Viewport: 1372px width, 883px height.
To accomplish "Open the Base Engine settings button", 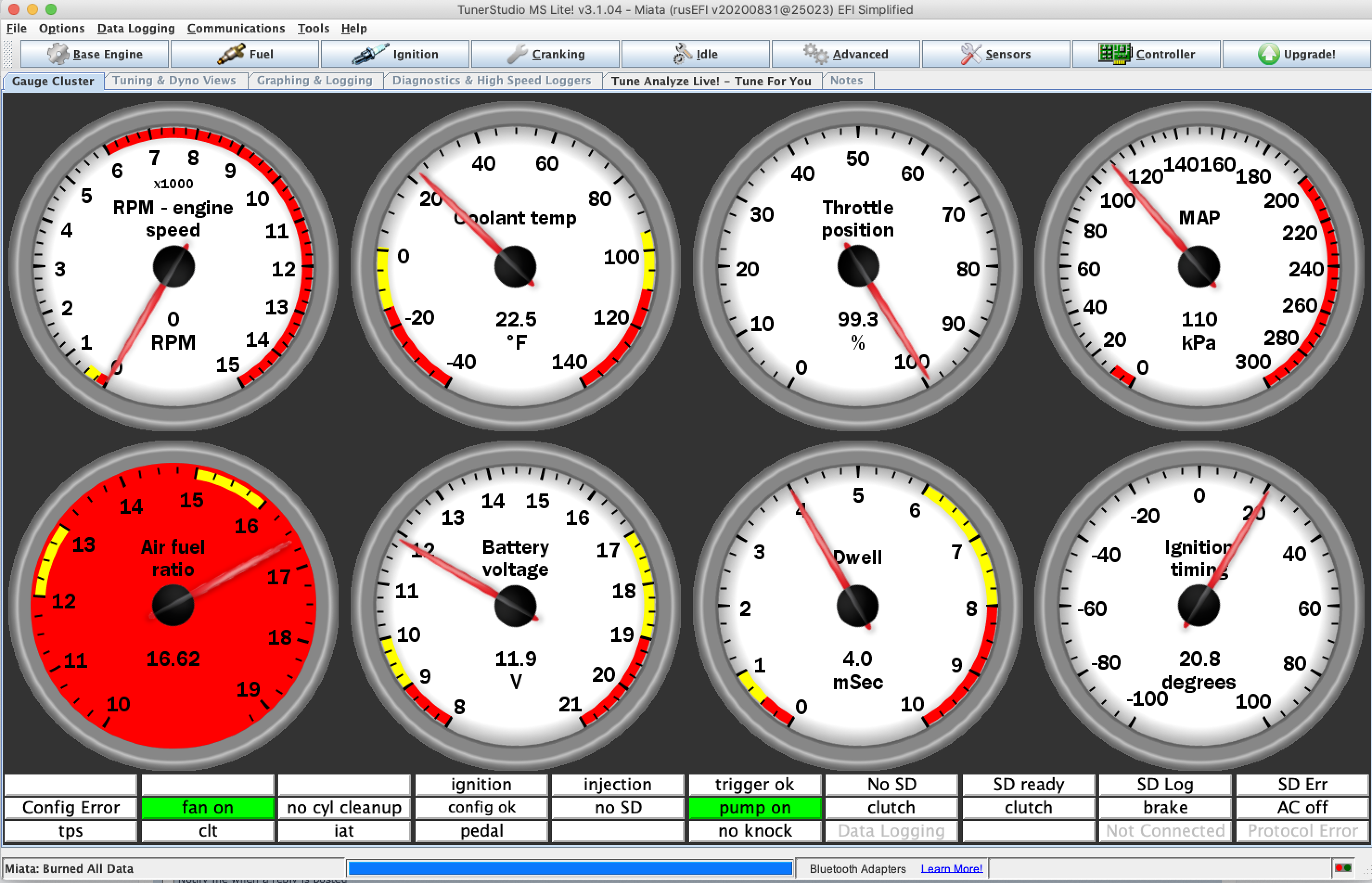I will coord(95,54).
